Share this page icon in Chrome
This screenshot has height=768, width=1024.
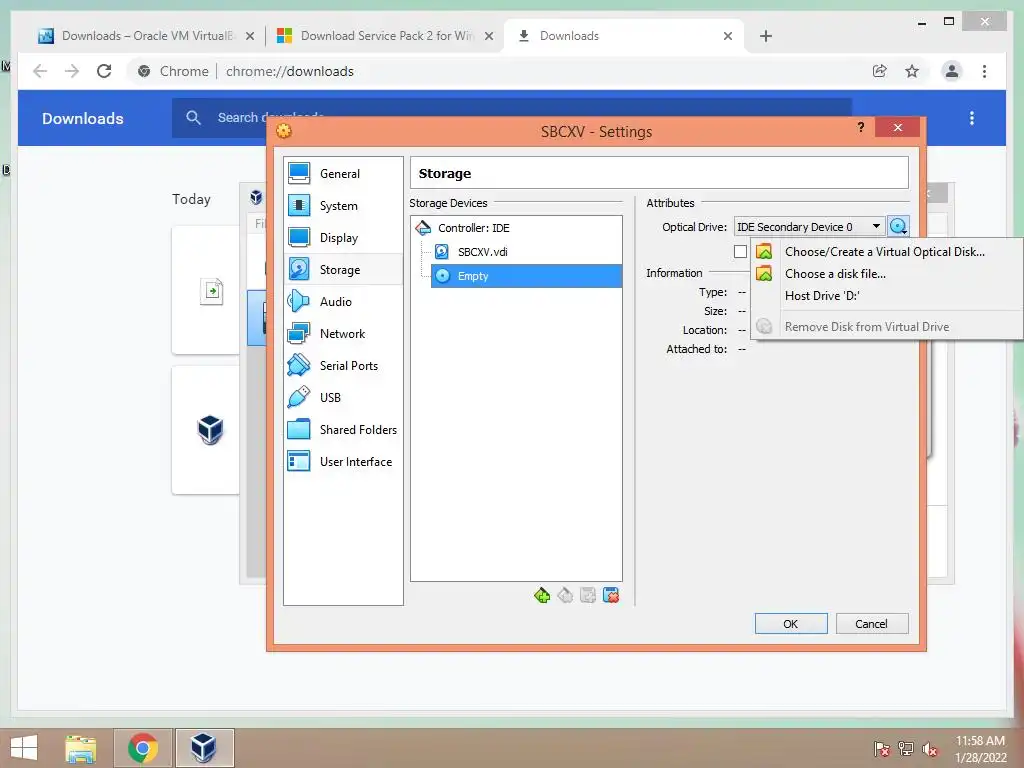880,71
